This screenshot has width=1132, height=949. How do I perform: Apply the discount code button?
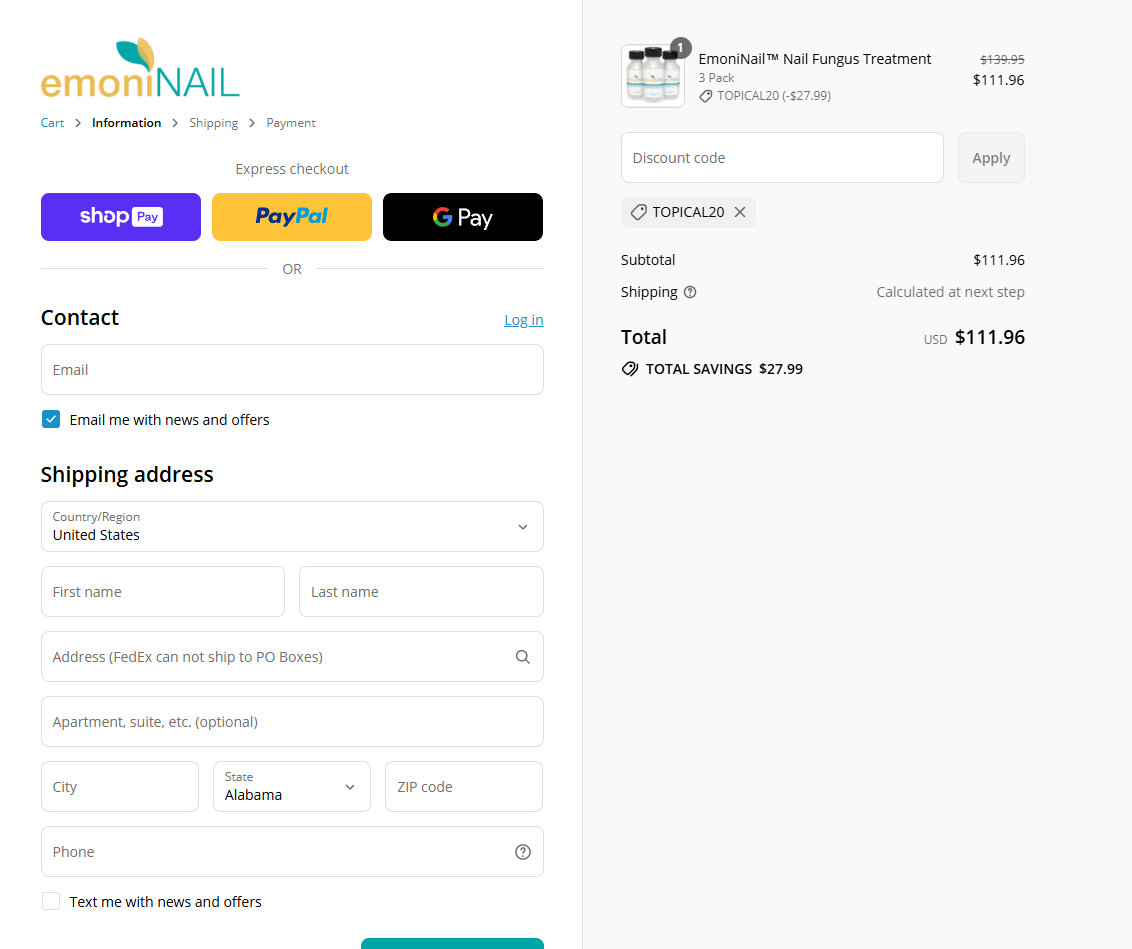pyautogui.click(x=991, y=157)
